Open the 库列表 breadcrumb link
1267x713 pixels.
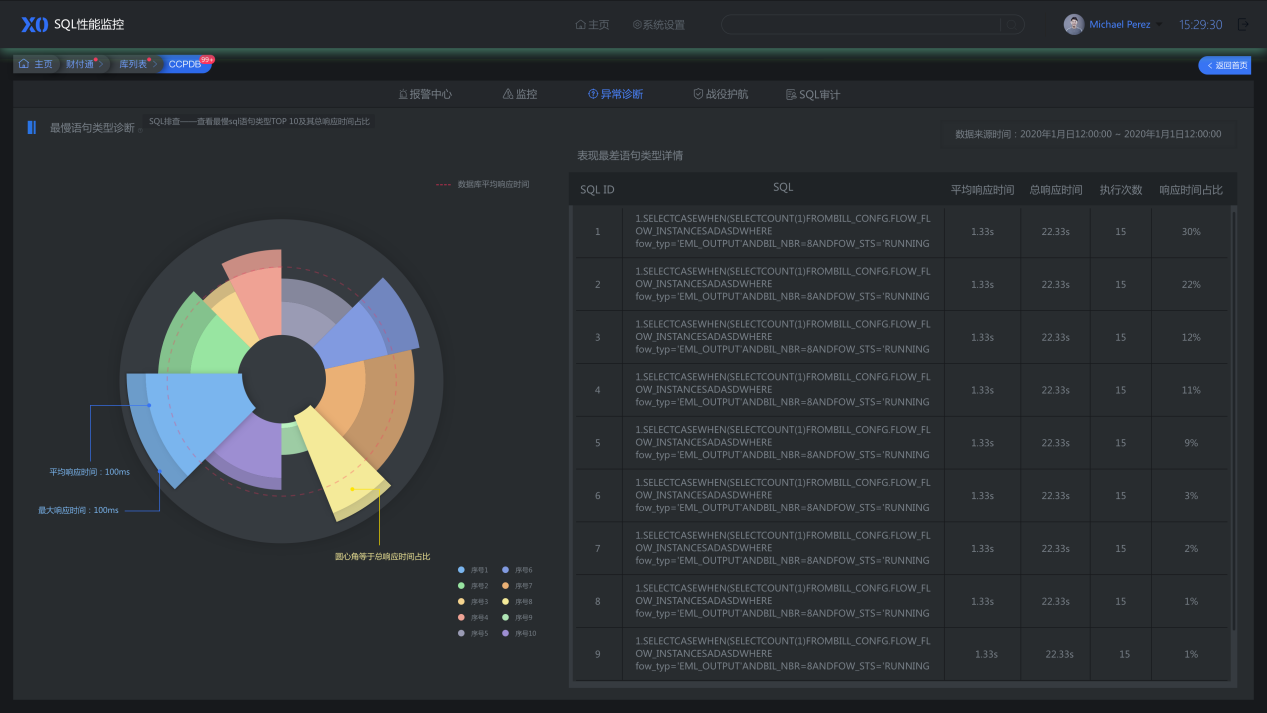point(133,64)
